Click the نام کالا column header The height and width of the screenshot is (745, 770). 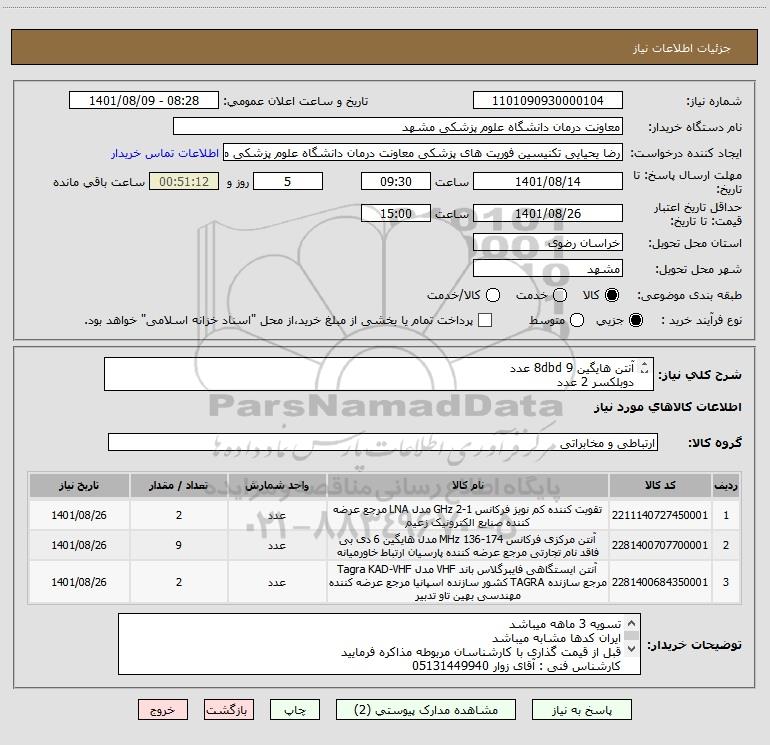point(468,486)
